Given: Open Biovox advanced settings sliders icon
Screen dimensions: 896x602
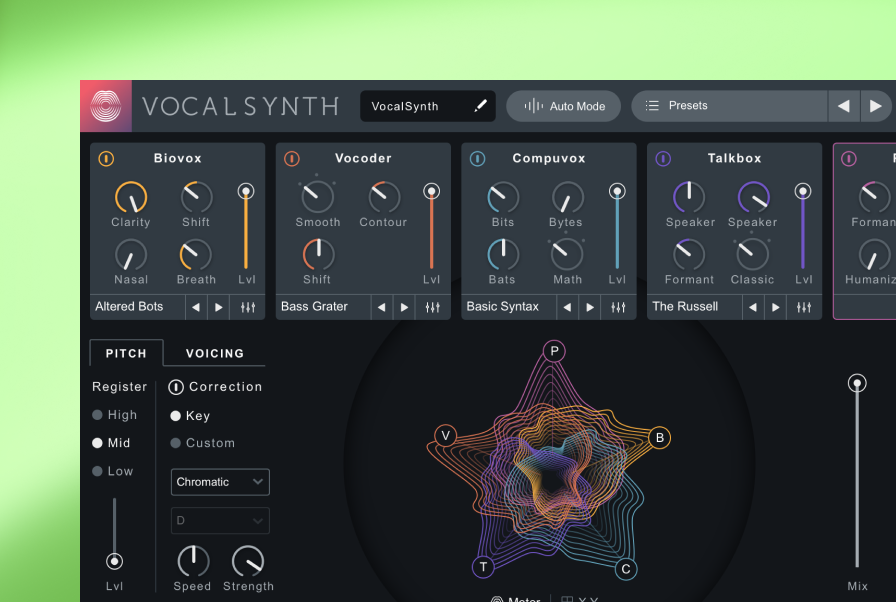Looking at the screenshot, I should tap(248, 307).
